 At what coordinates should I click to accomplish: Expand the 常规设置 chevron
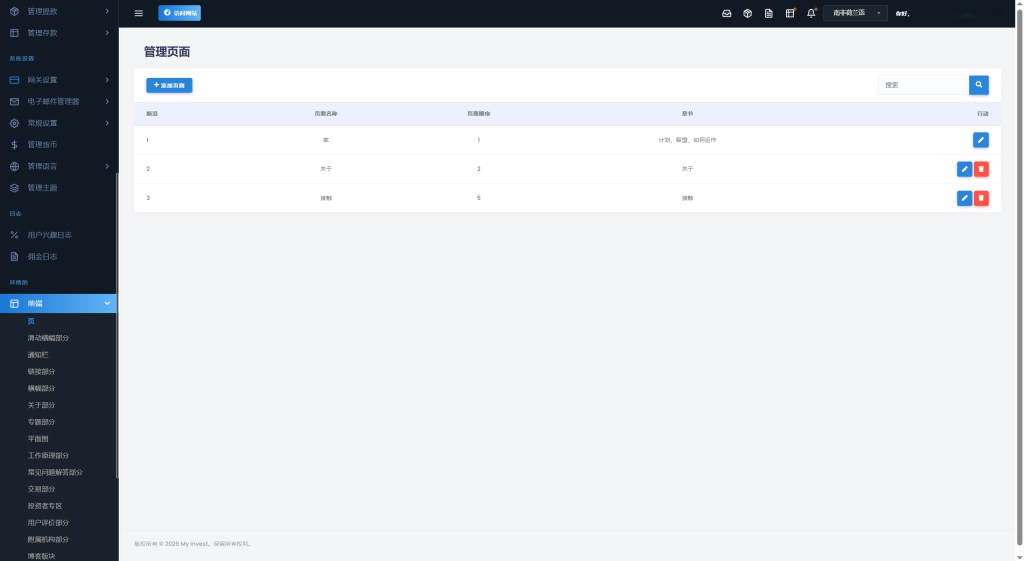tap(107, 123)
